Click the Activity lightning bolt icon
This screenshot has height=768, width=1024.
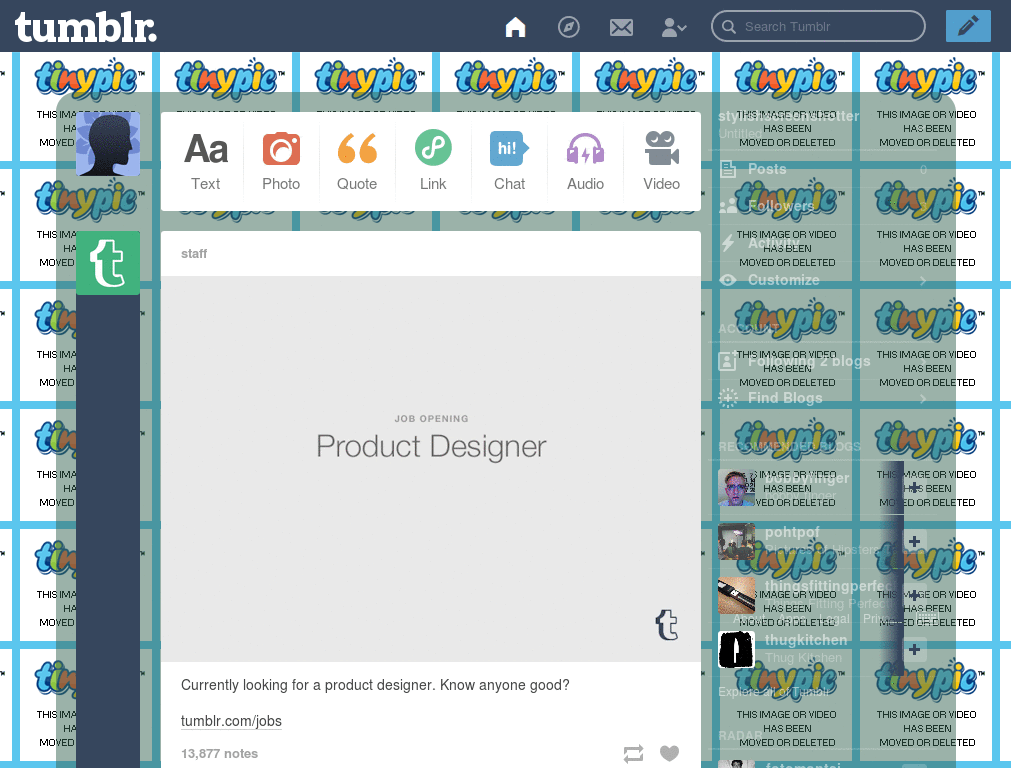728,243
